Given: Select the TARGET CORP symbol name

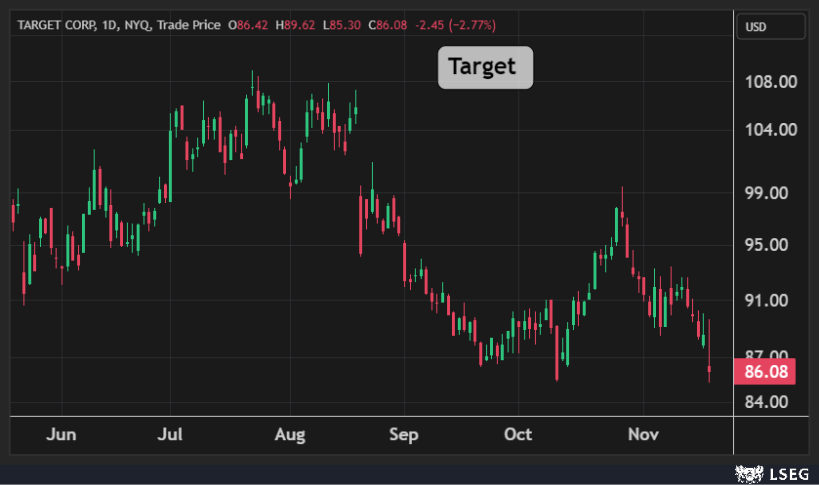Looking at the screenshot, I should [x=55, y=24].
